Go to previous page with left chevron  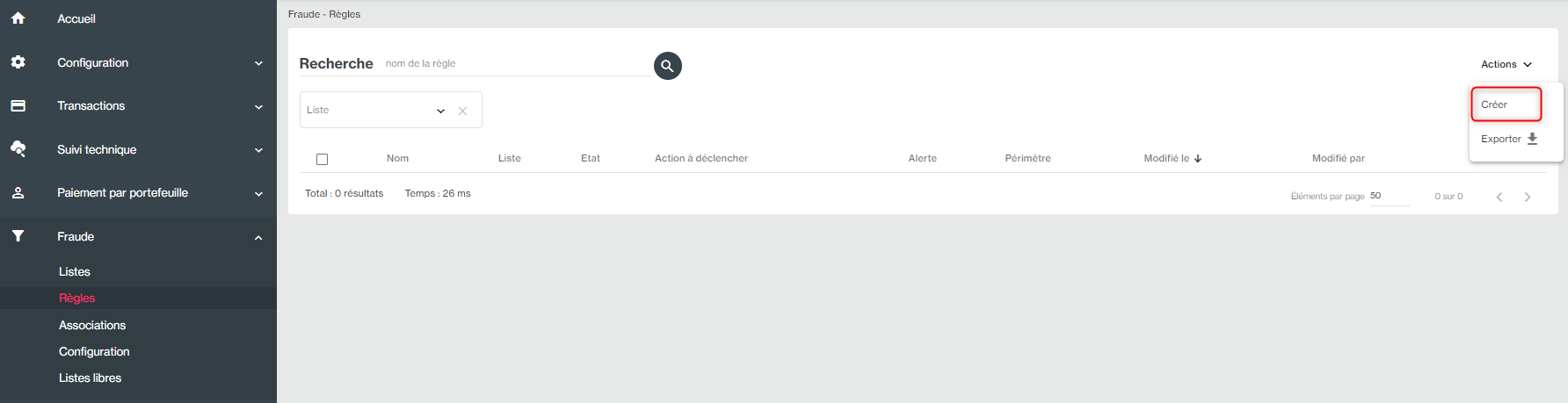[x=1499, y=197]
